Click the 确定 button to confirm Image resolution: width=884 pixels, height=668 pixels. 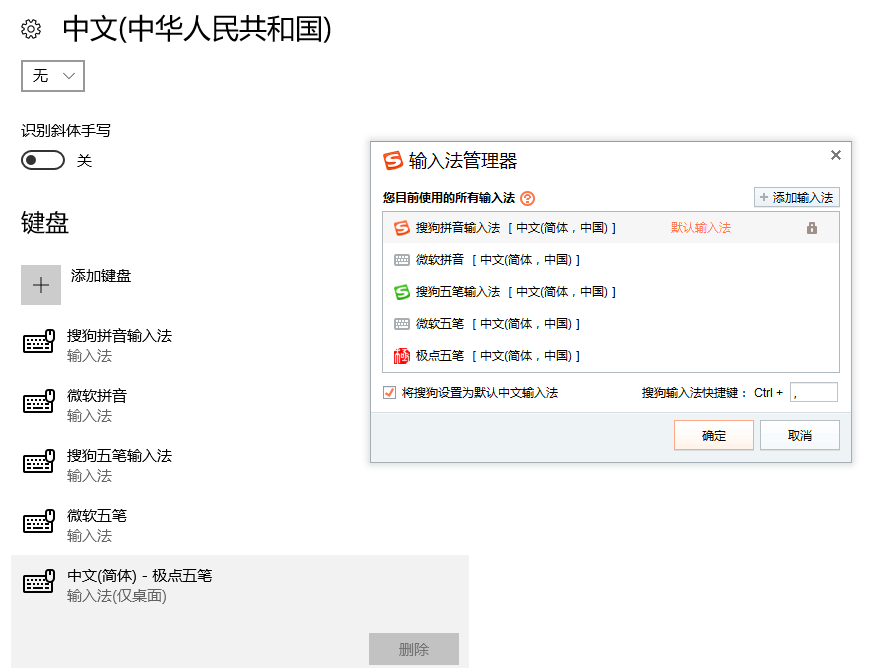[x=713, y=435]
